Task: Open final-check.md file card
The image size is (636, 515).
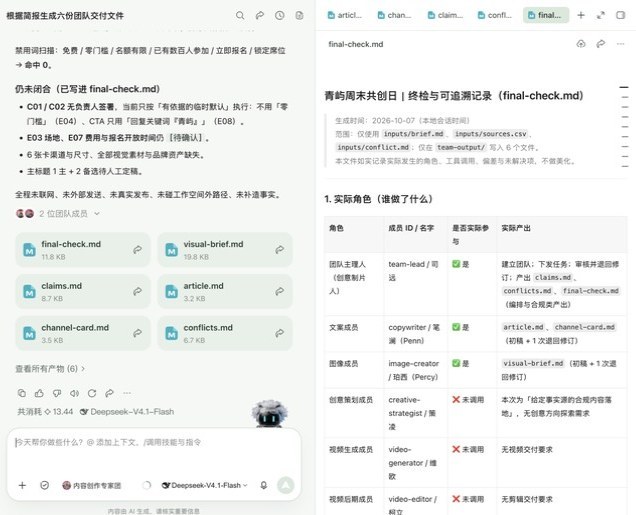Action: point(83,250)
